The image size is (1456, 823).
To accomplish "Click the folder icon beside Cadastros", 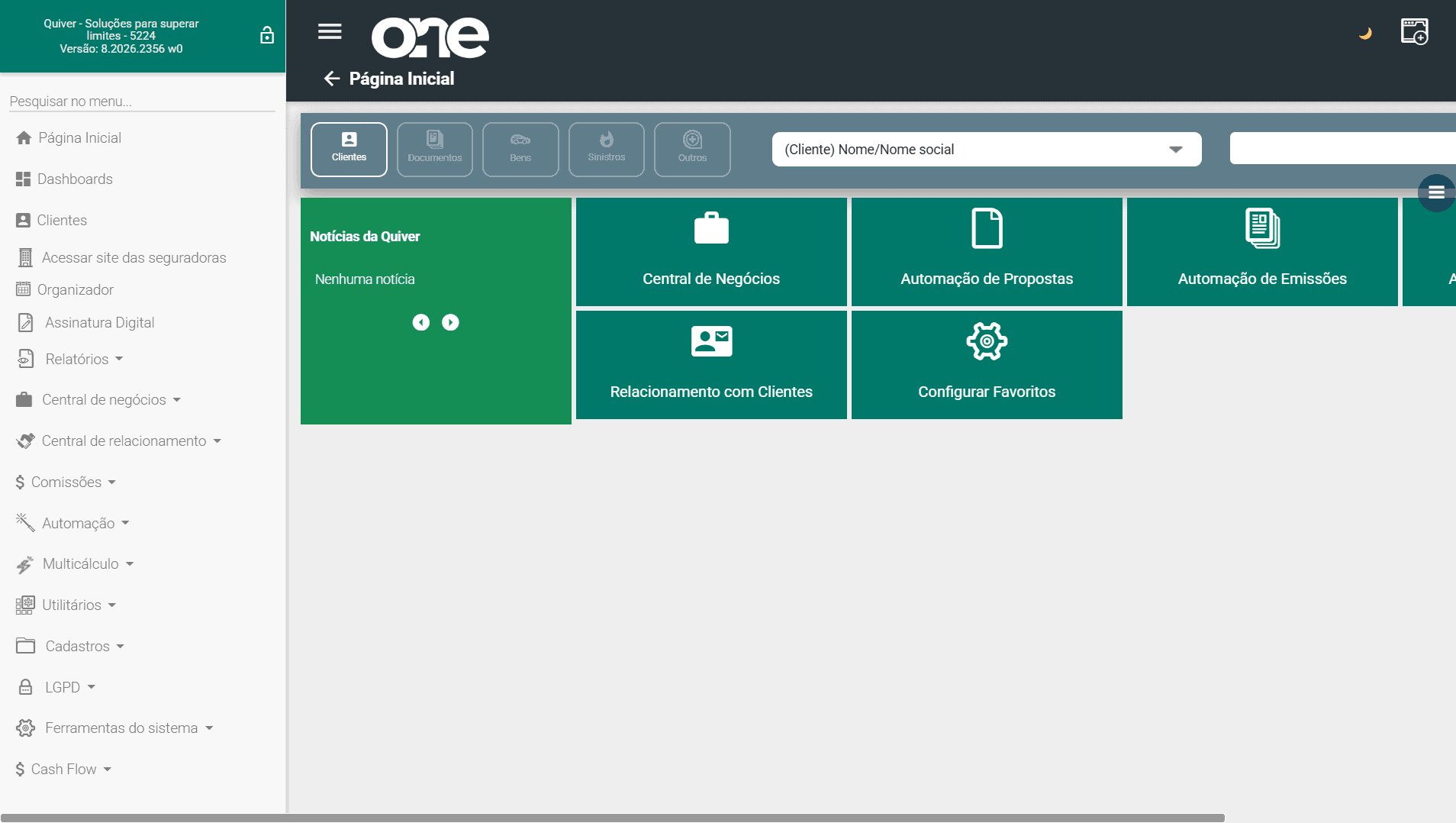I will (x=25, y=646).
